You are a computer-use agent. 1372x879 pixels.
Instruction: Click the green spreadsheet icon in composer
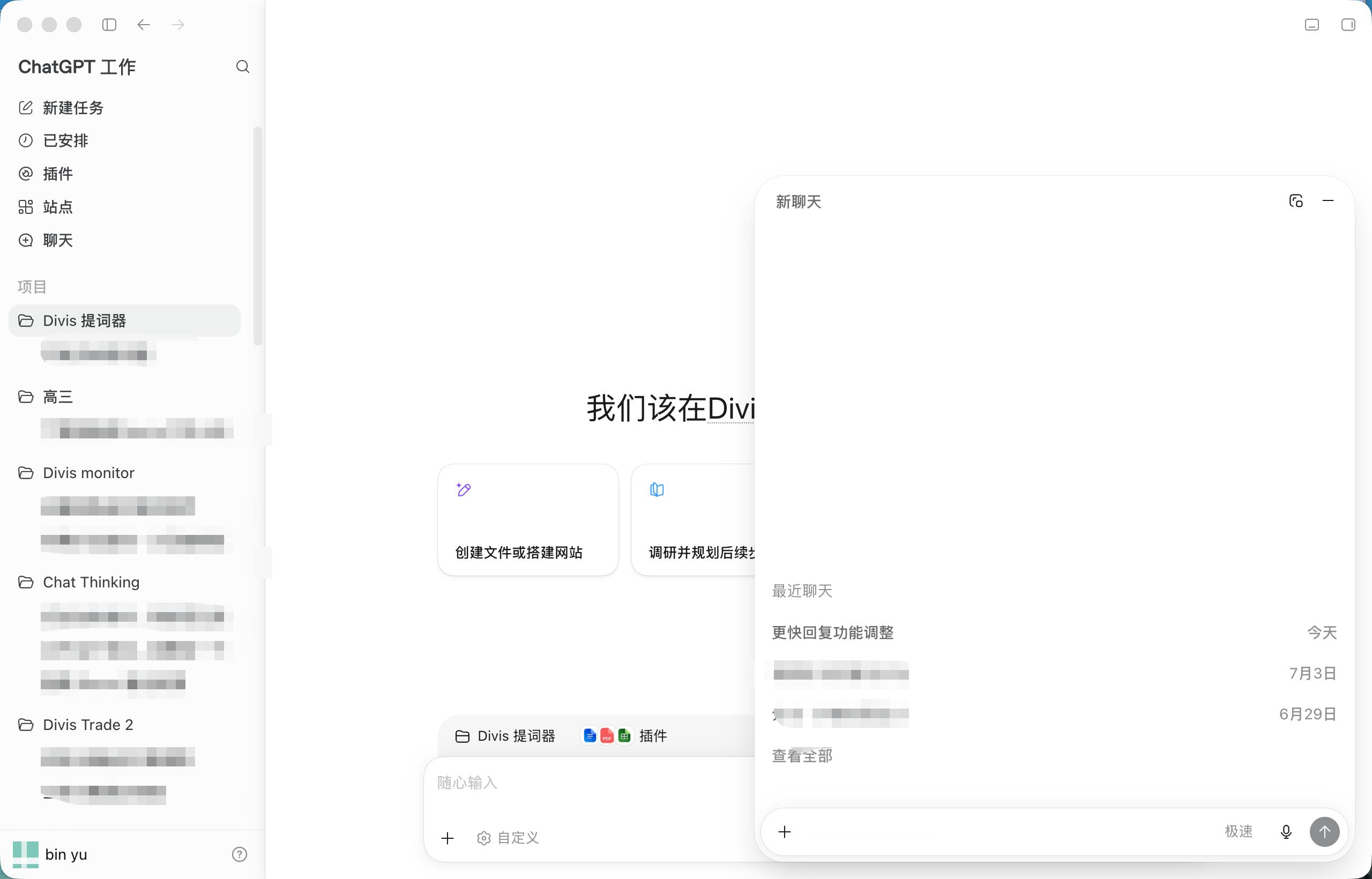(x=624, y=736)
